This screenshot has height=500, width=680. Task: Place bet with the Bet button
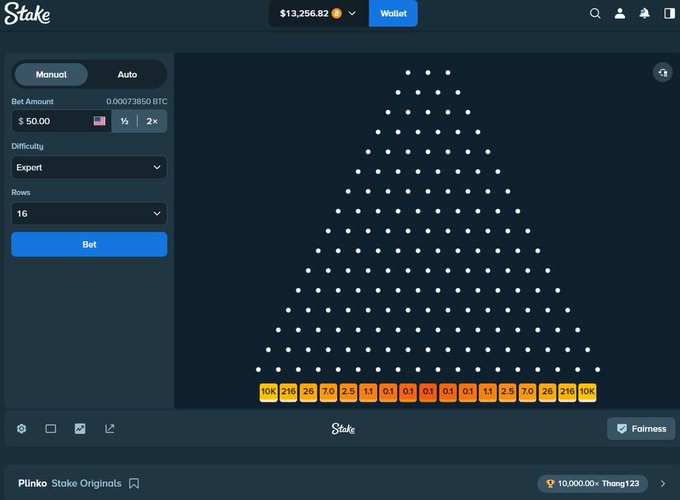pyautogui.click(x=89, y=244)
